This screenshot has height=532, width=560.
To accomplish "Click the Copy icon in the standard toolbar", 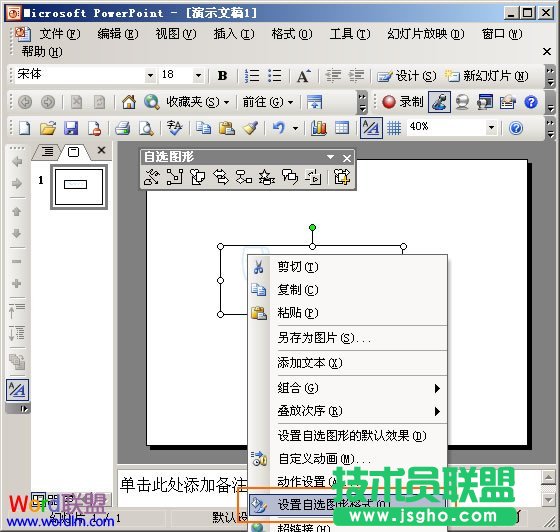I will 203,128.
